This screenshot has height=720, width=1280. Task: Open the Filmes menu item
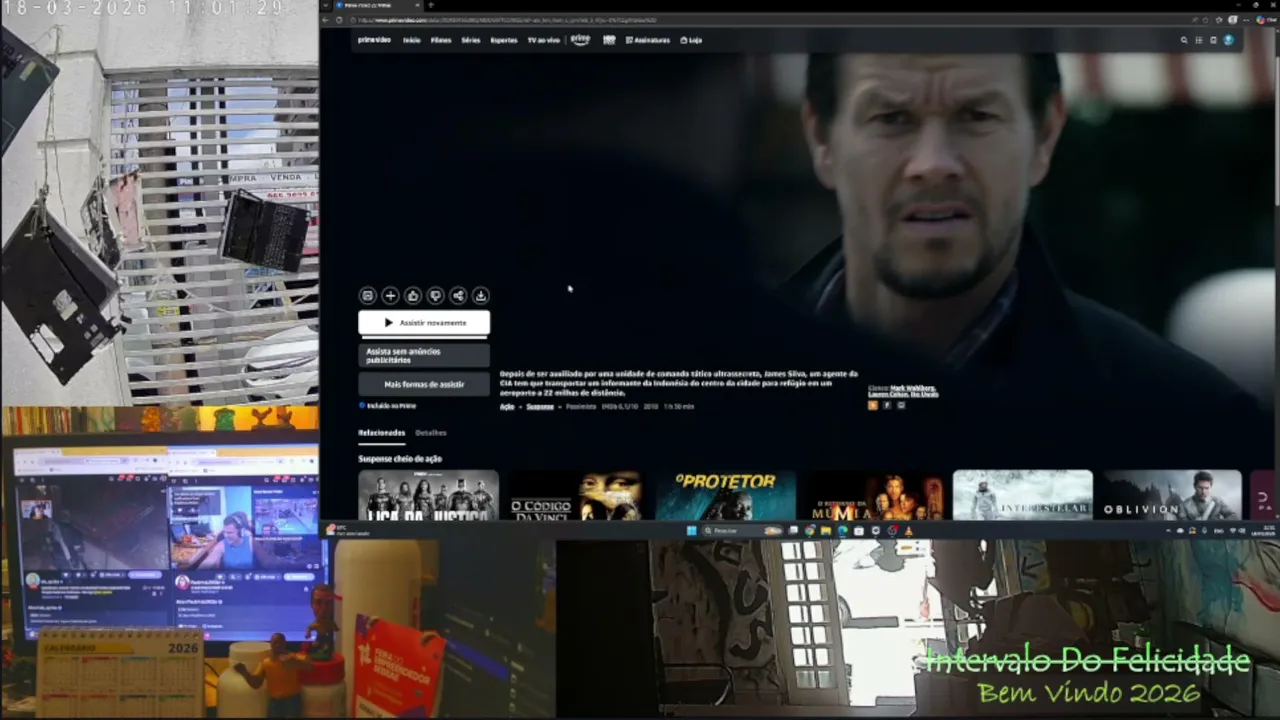click(x=441, y=40)
